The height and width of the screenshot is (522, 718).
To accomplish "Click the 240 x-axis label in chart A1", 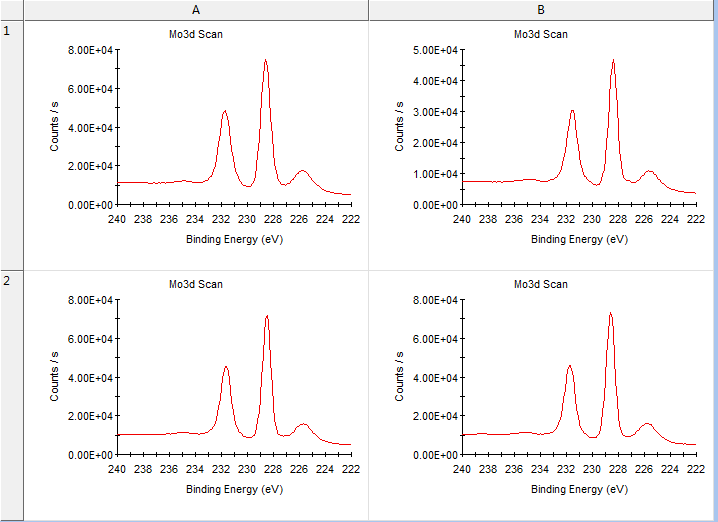I will pyautogui.click(x=117, y=219).
